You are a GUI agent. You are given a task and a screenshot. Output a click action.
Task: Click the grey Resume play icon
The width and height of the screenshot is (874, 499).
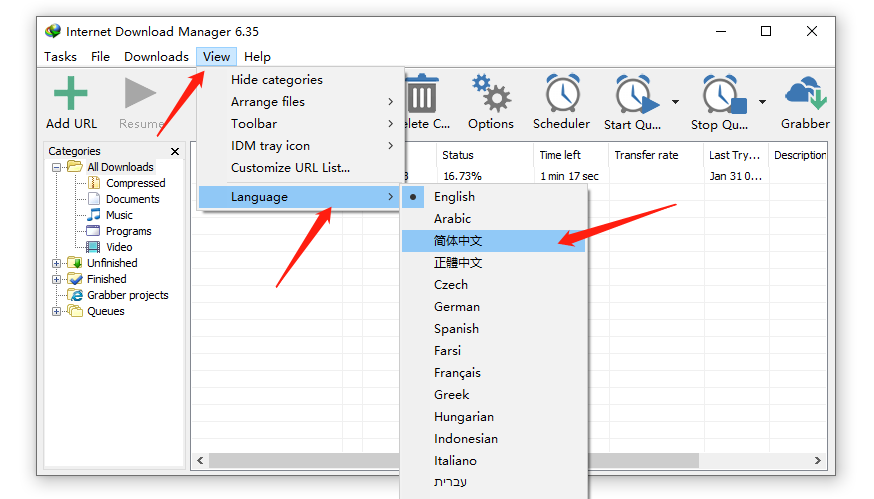[x=140, y=93]
